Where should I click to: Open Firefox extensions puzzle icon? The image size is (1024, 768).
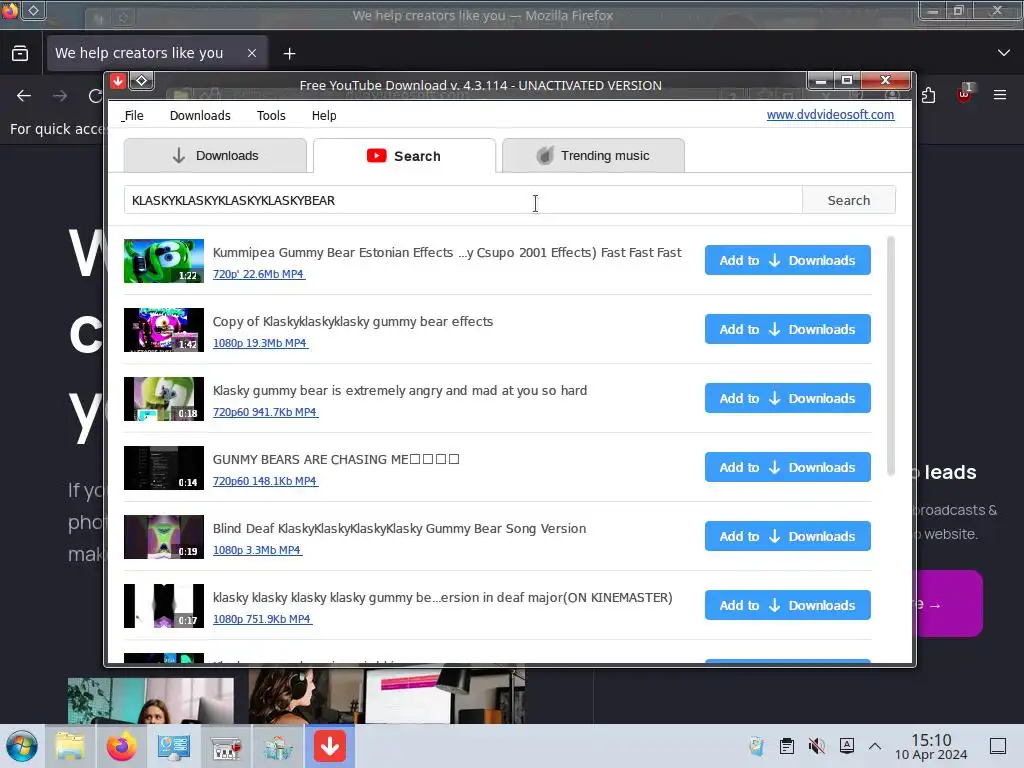pos(928,95)
